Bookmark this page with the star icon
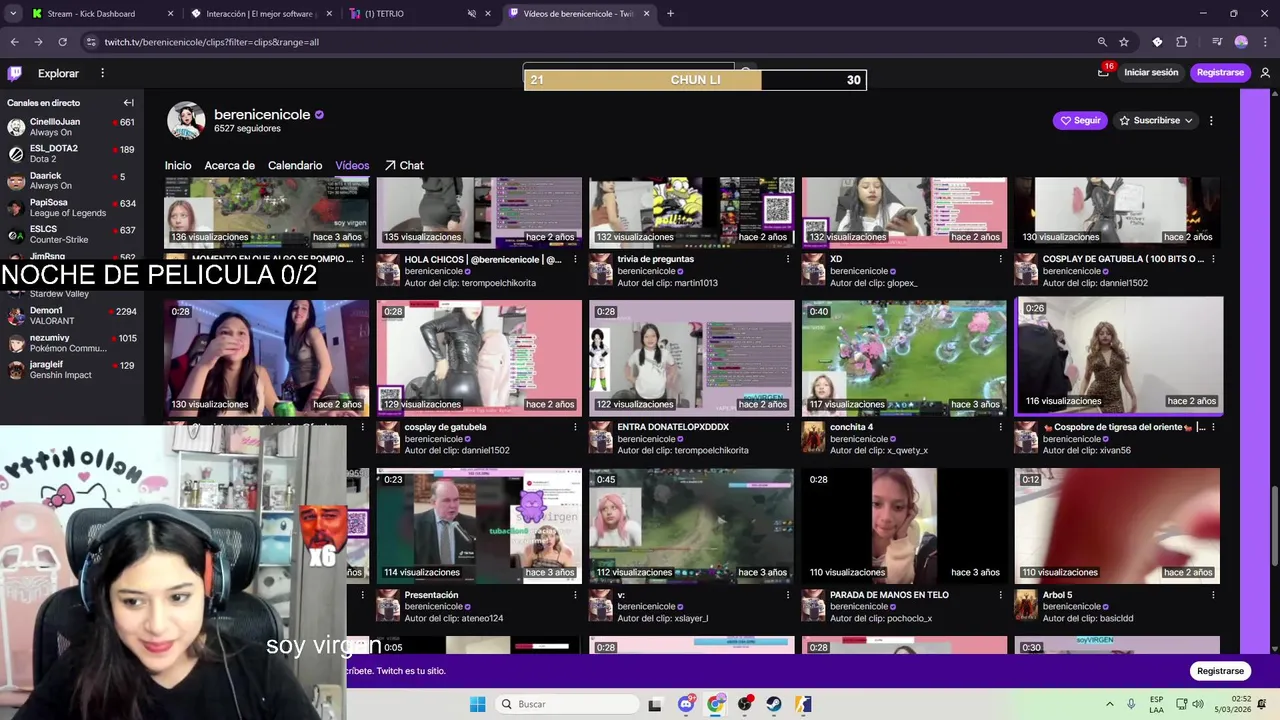The height and width of the screenshot is (720, 1280). [x=1124, y=42]
